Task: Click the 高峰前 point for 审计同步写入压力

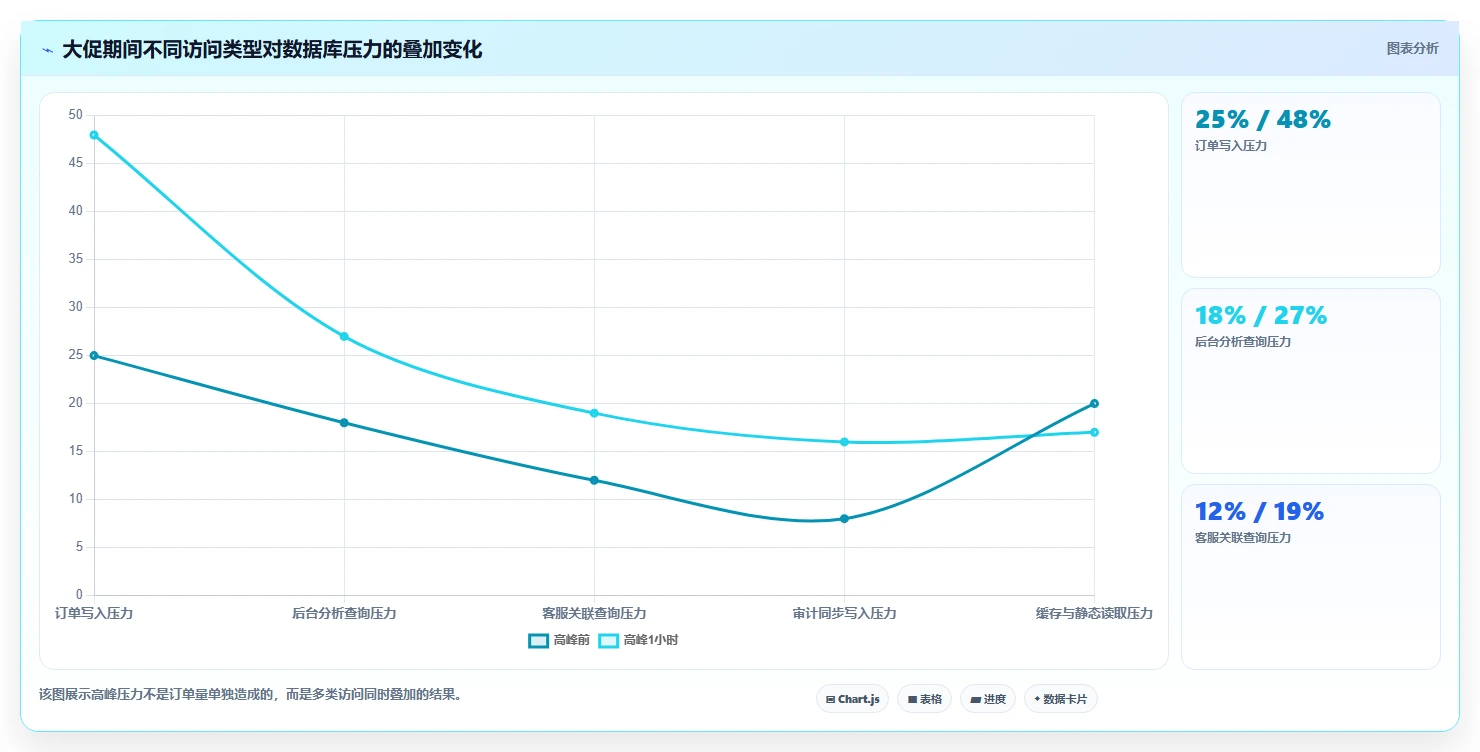Action: (844, 518)
